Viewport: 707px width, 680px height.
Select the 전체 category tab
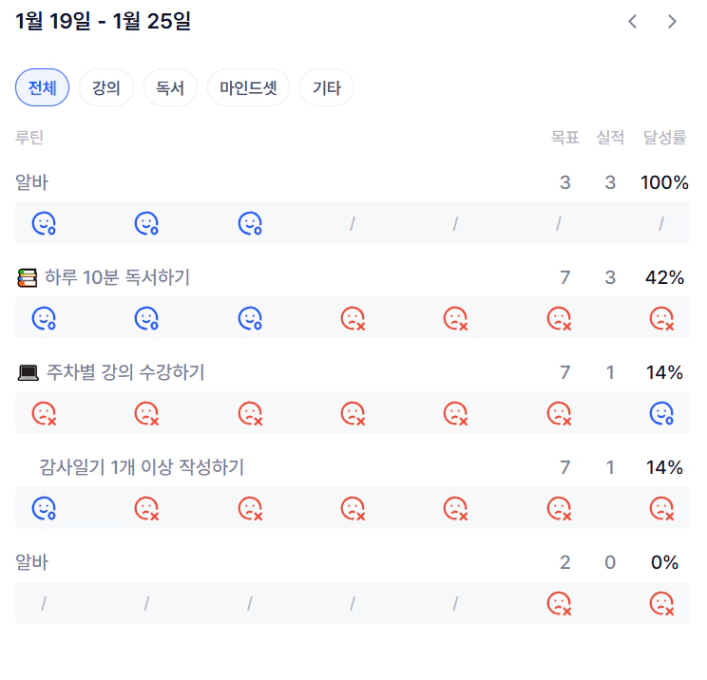tap(42, 88)
